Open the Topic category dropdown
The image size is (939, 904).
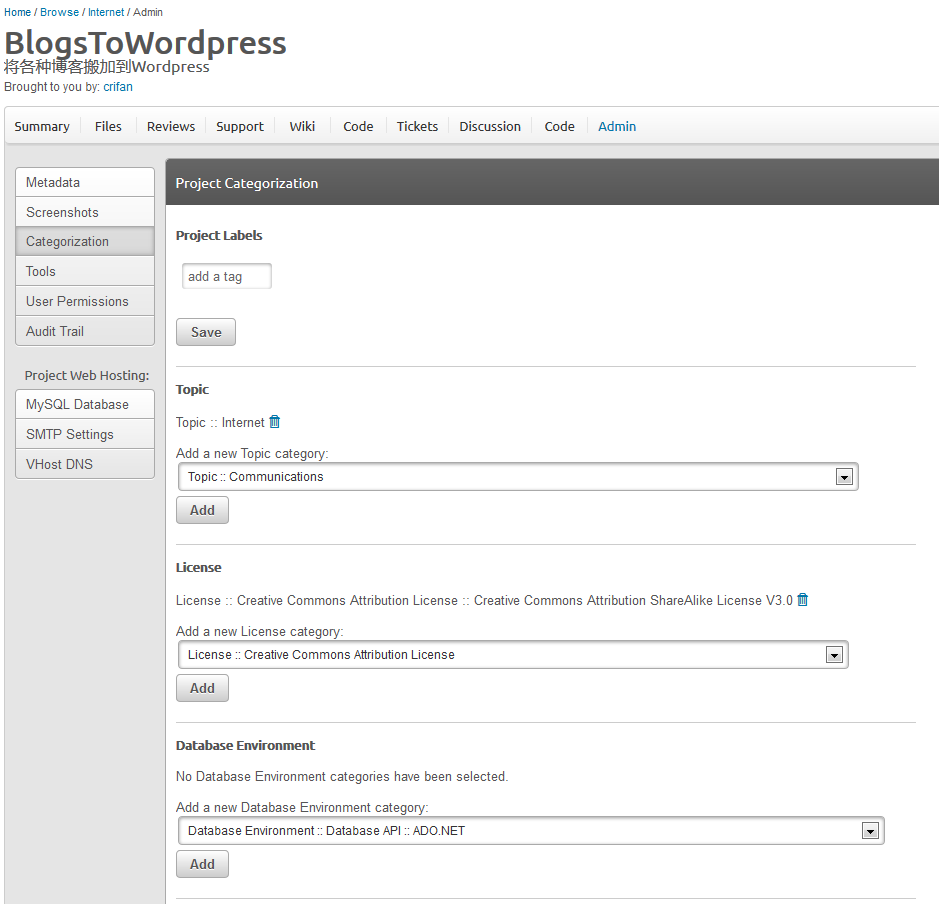pos(518,477)
